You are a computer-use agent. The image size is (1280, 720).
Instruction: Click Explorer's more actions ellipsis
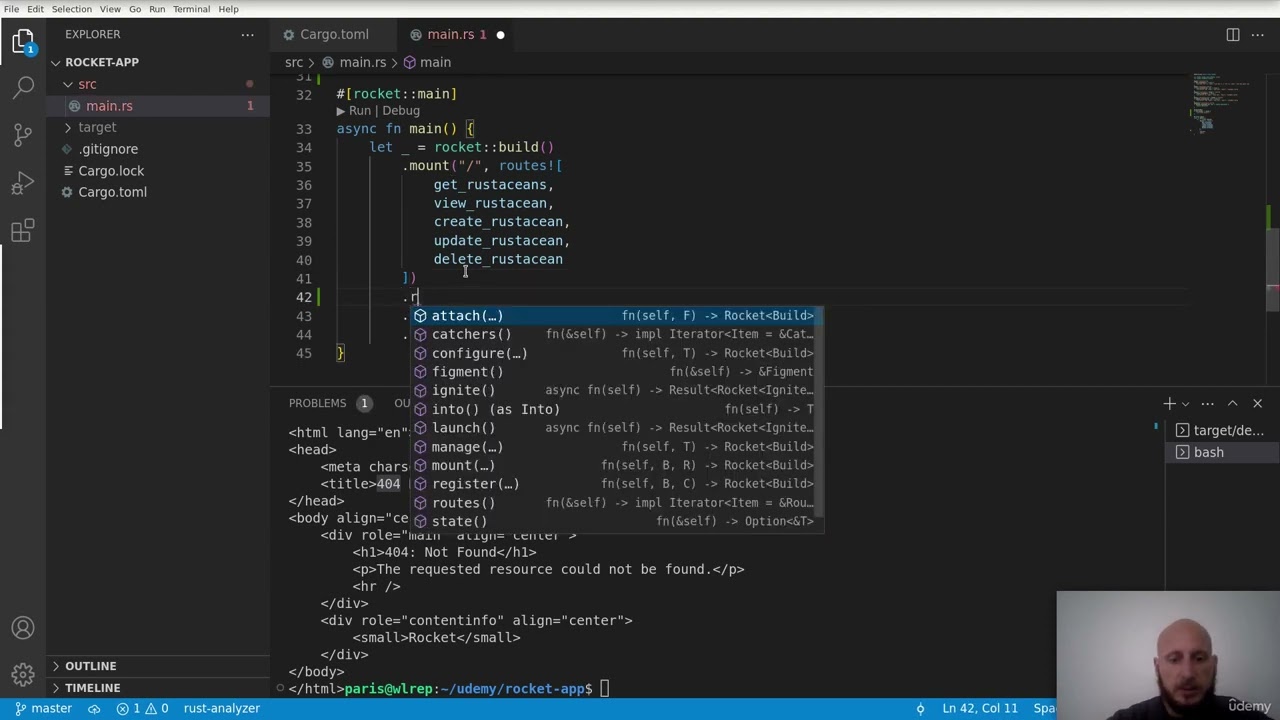click(247, 34)
